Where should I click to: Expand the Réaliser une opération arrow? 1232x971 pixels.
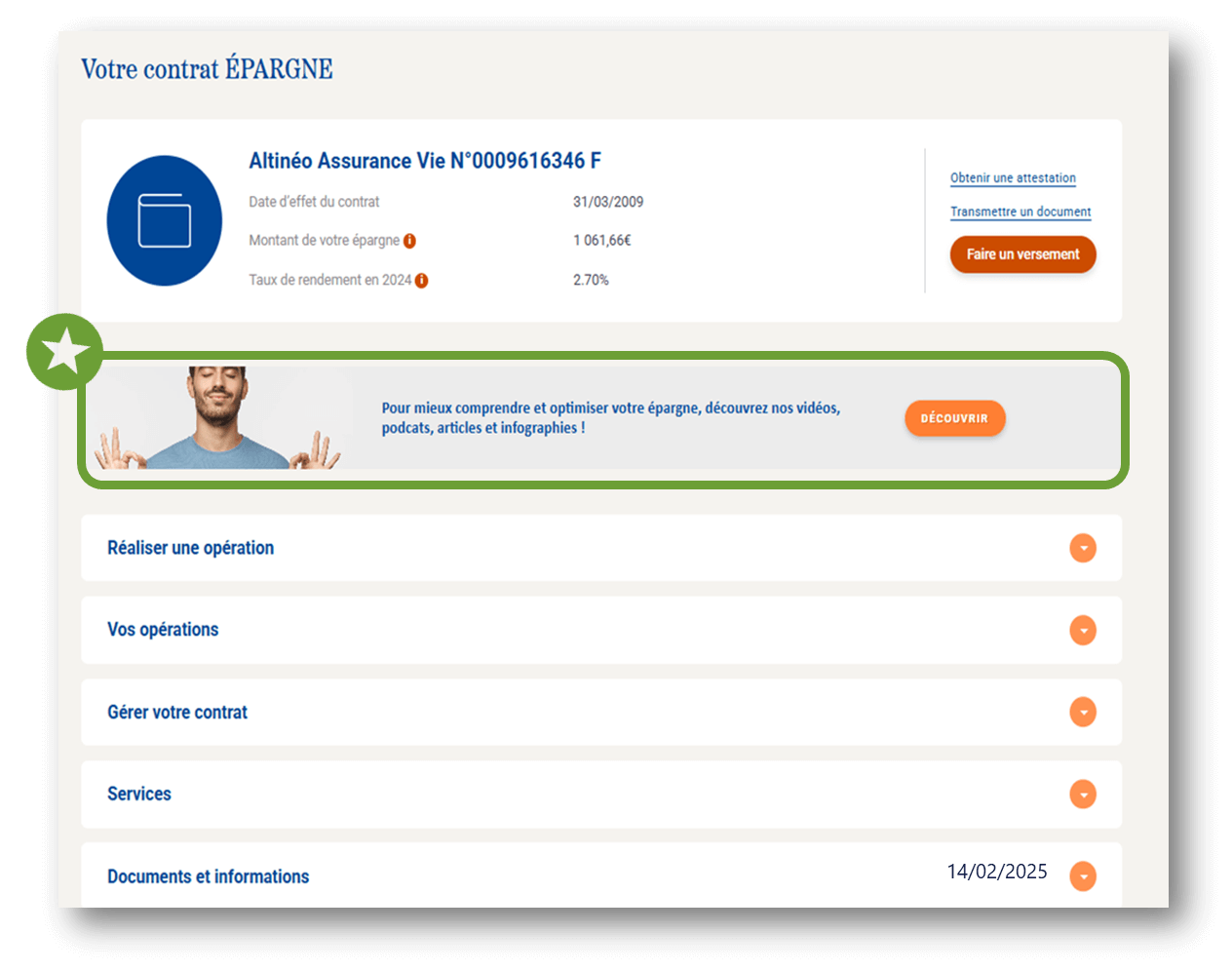1083,548
